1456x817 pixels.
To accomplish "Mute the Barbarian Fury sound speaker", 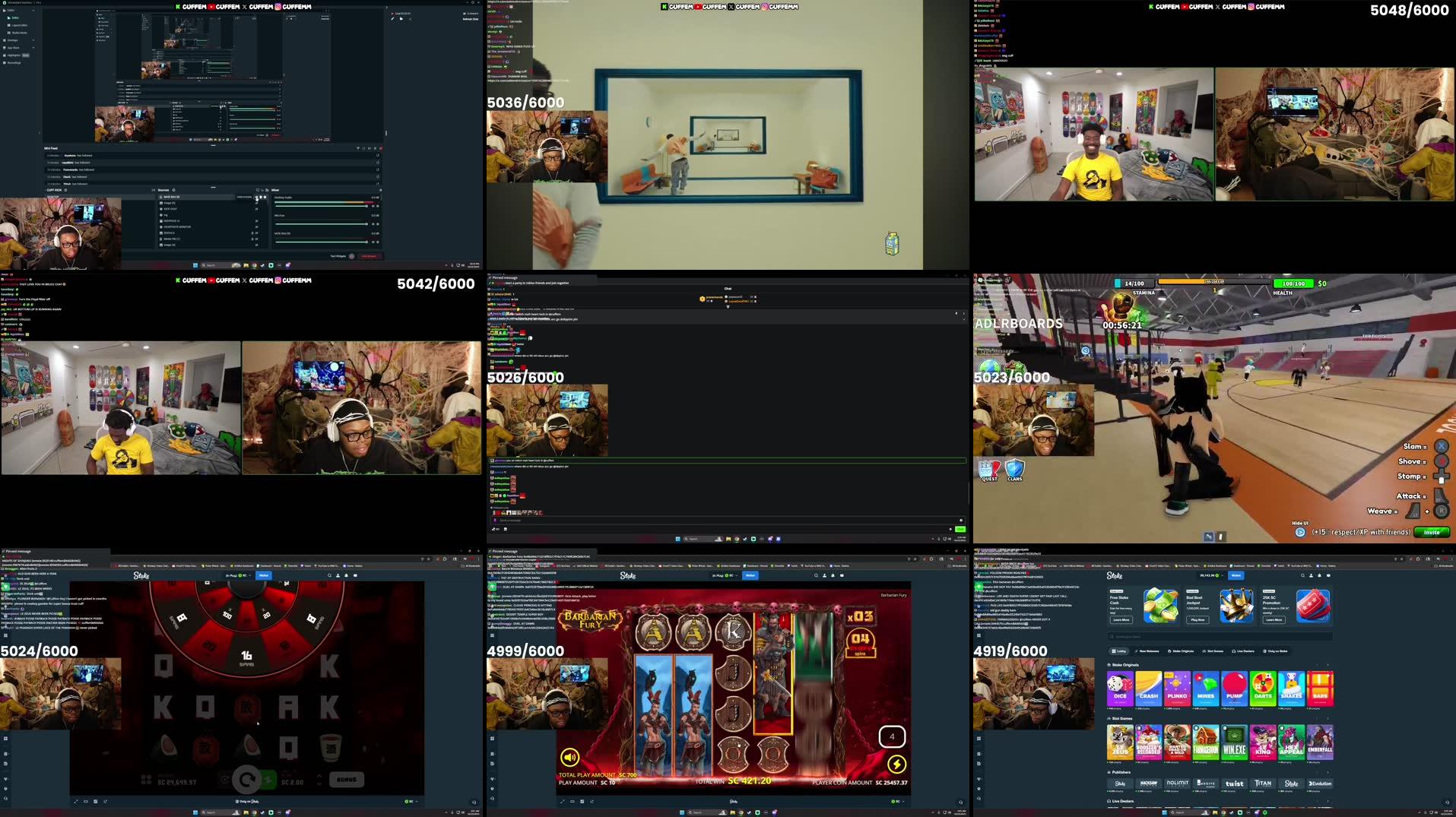I will (x=569, y=757).
